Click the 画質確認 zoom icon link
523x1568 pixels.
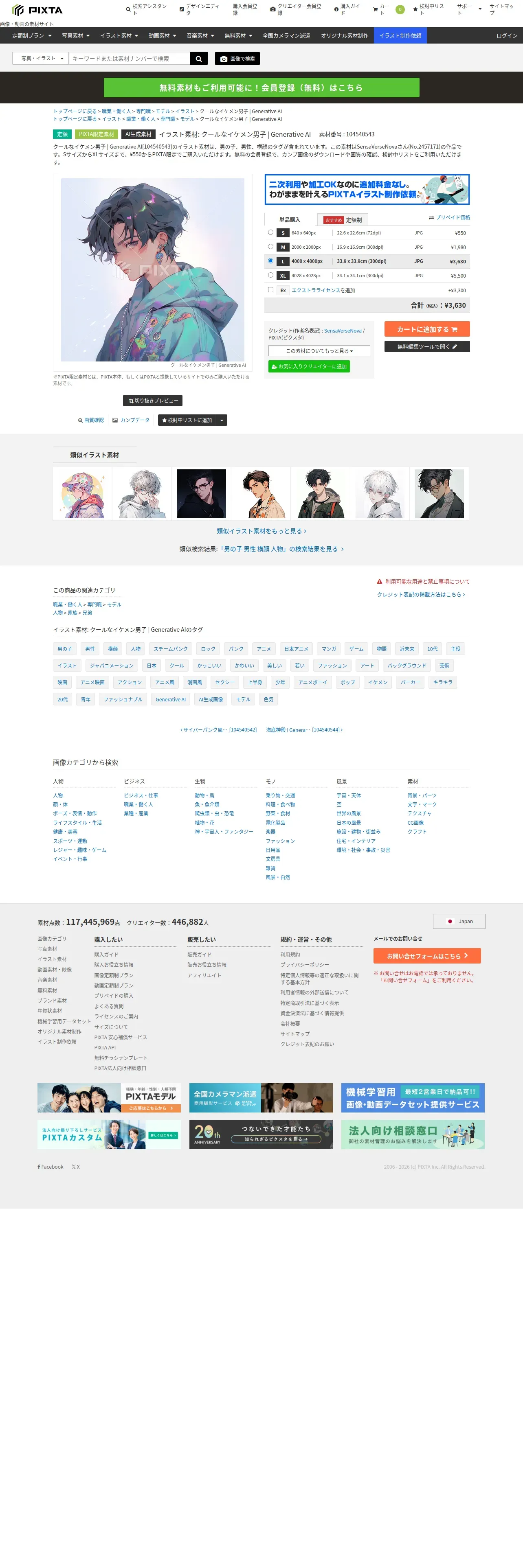click(x=91, y=420)
